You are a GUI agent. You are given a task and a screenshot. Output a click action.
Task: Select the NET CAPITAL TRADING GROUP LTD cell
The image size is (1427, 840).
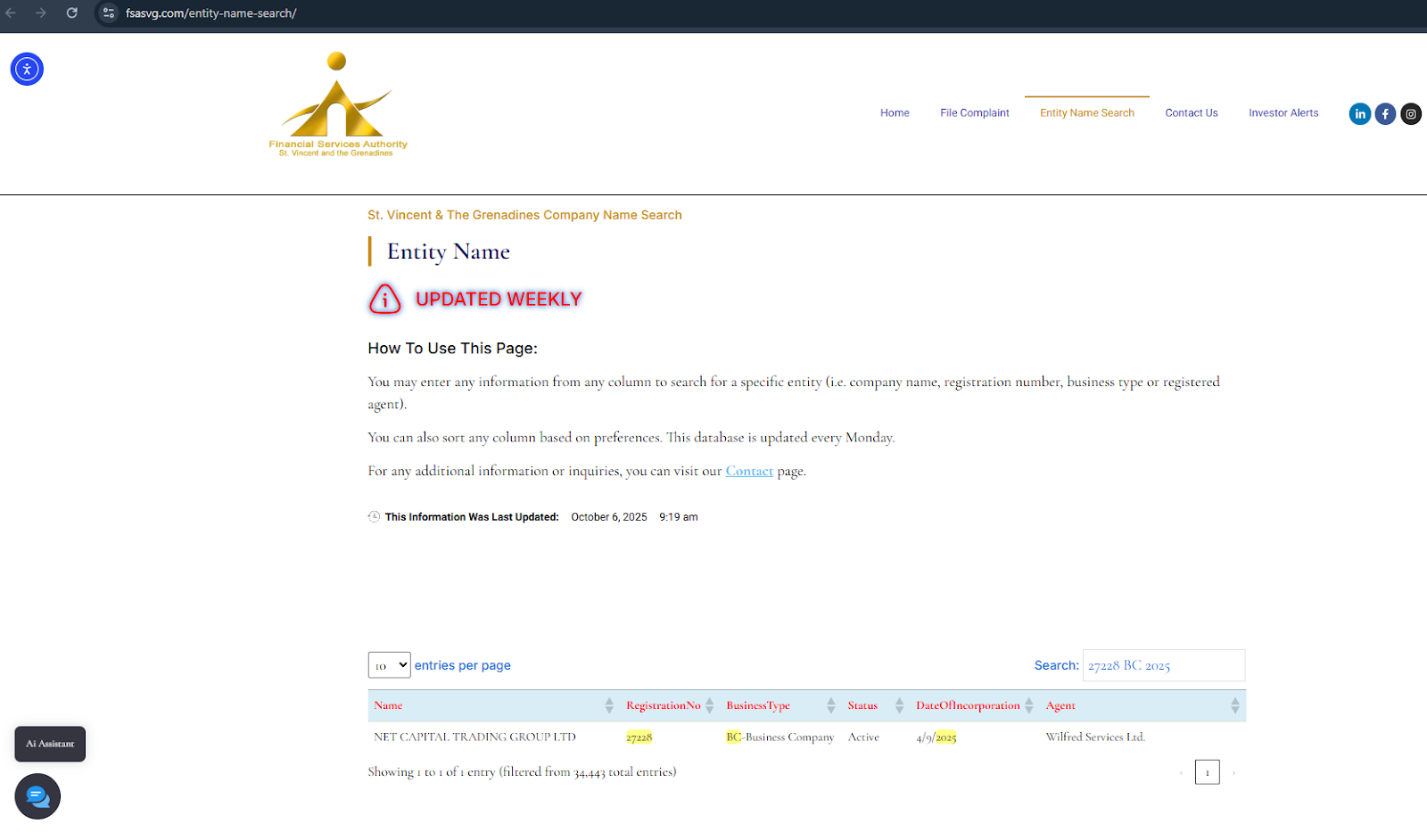tap(475, 737)
